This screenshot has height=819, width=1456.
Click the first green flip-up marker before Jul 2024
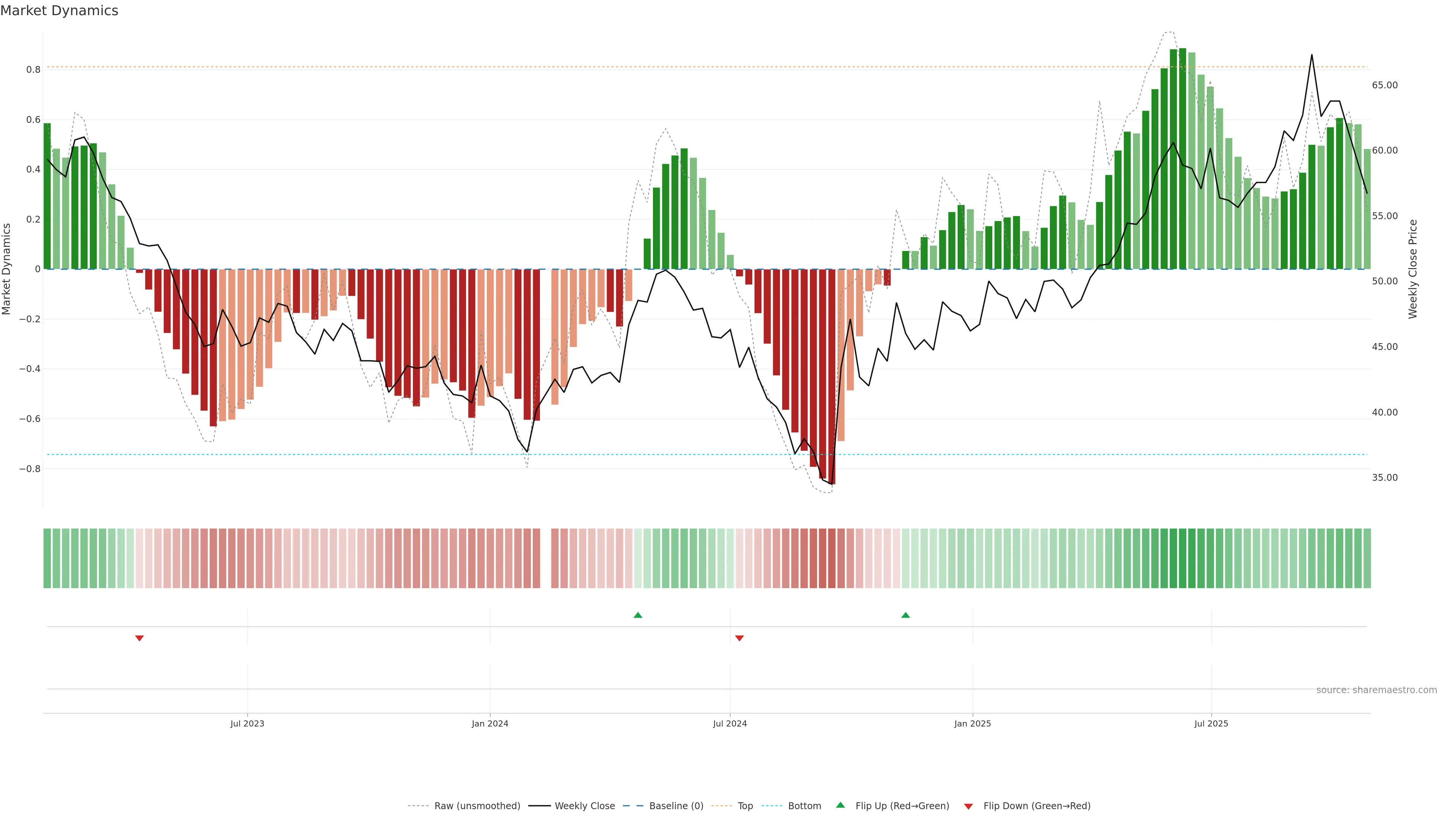click(637, 615)
